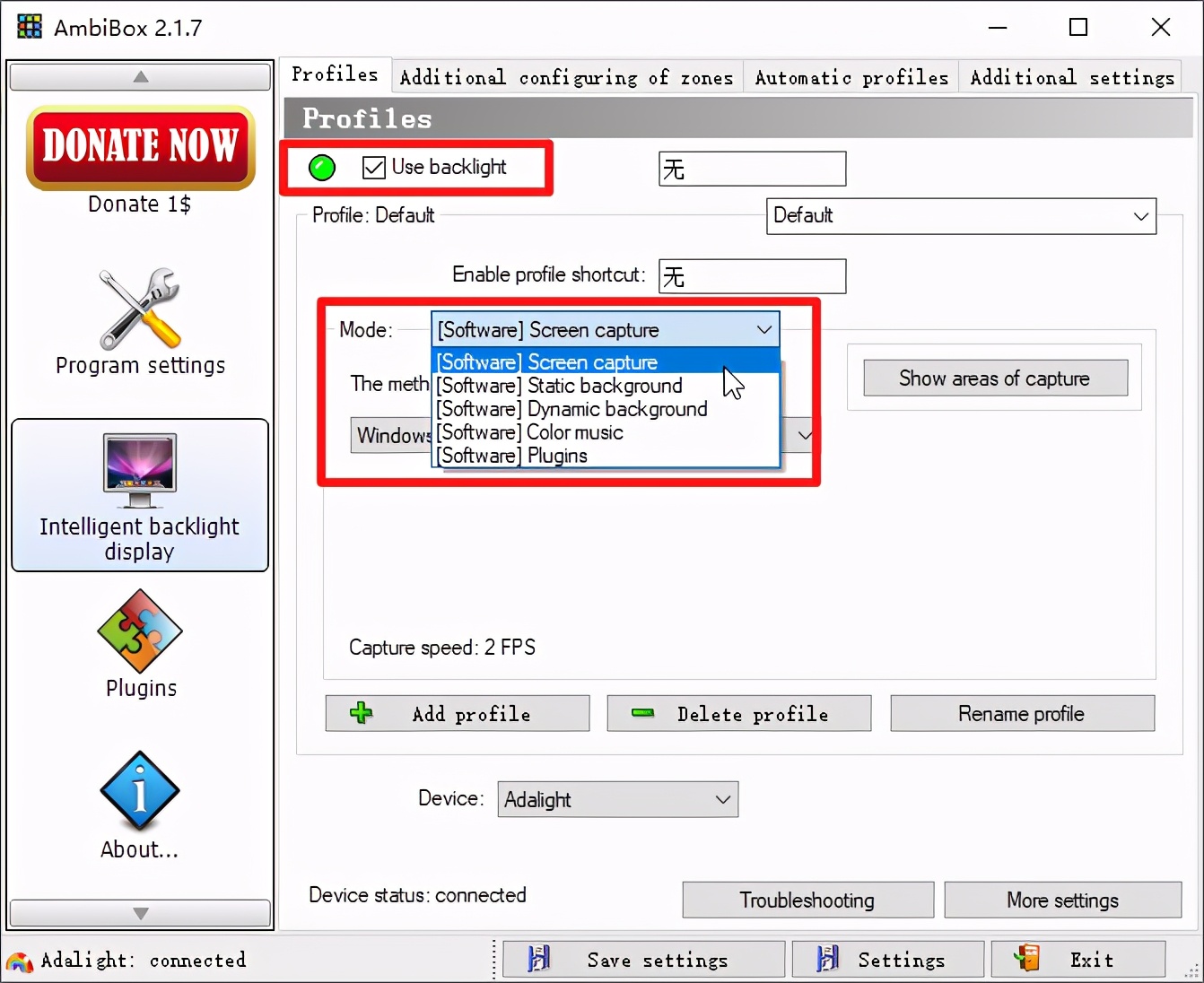The width and height of the screenshot is (1204, 983).
Task: Click the Rename profile button
Action: click(1023, 713)
